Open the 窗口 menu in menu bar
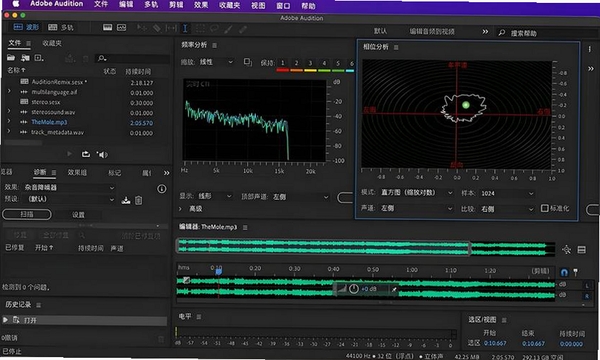This screenshot has height=360, width=600. tap(283, 6)
